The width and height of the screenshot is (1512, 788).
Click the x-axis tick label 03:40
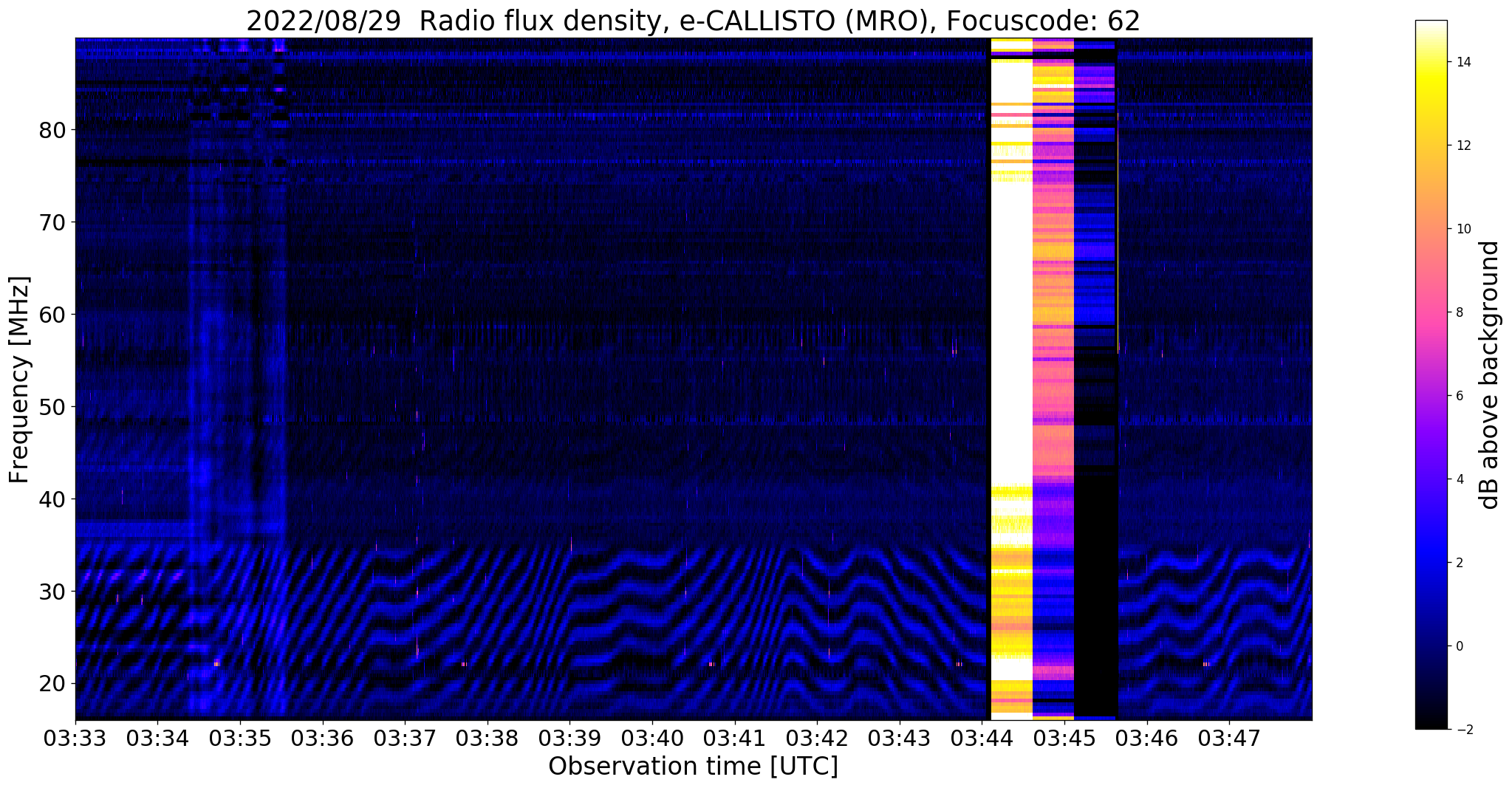(x=652, y=739)
